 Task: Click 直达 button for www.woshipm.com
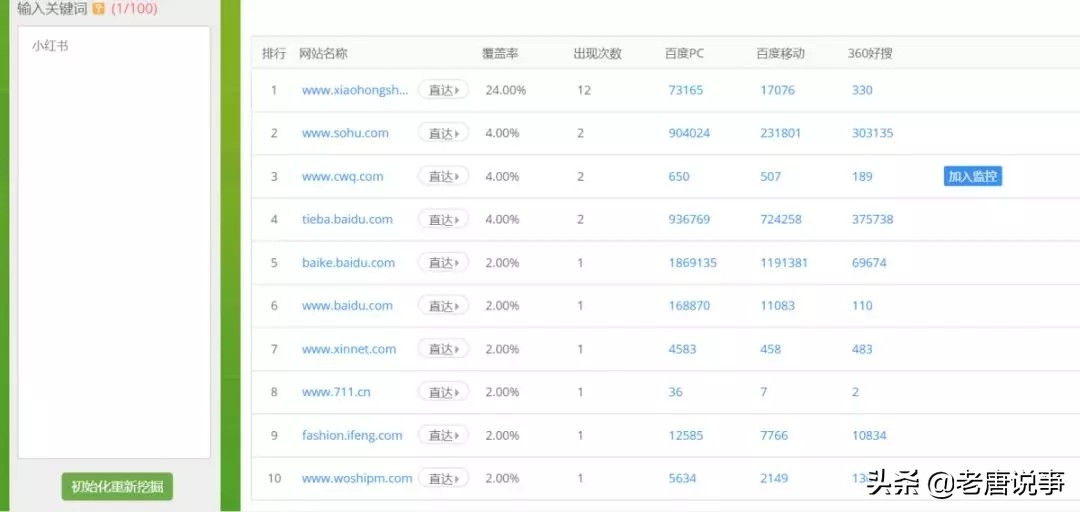click(x=444, y=478)
